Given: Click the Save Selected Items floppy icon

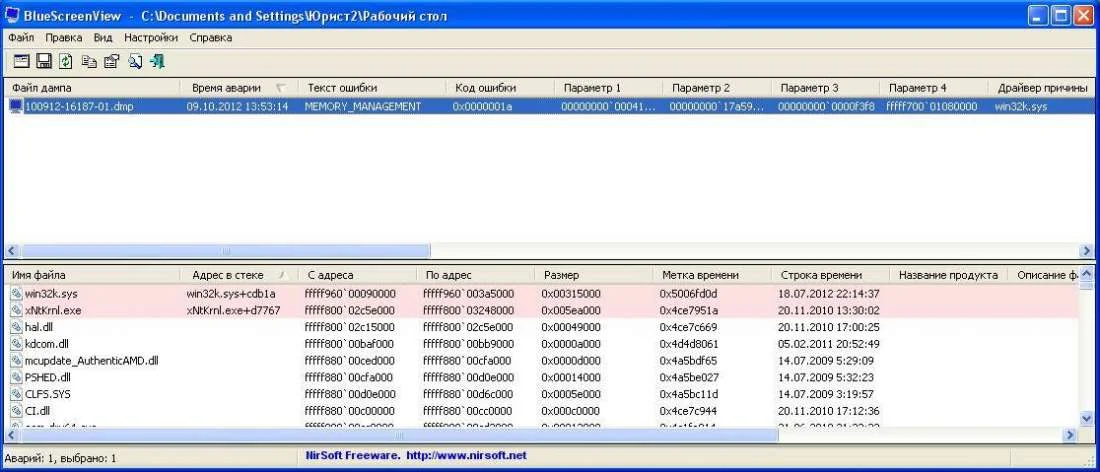Looking at the screenshot, I should coord(44,62).
